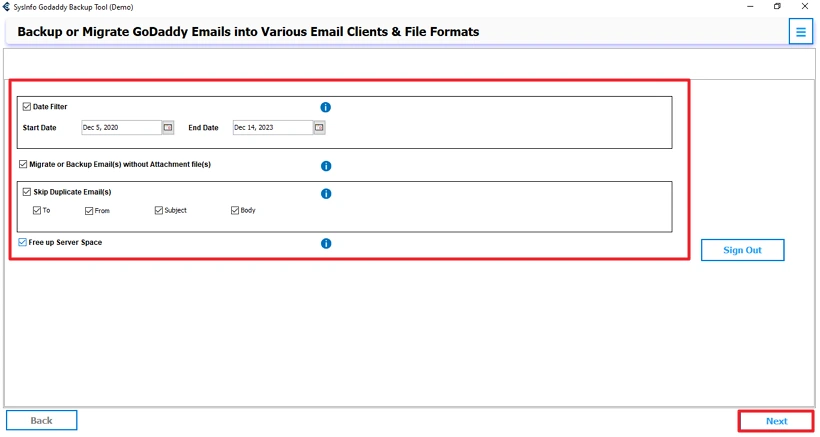This screenshot has height=437, width=820.
Task: Click the Start Date field showing Dec 5, 2020
Action: point(121,128)
